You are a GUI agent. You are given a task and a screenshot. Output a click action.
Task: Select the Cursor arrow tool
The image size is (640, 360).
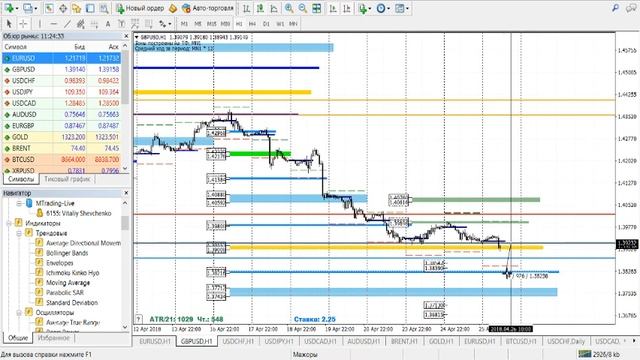(9, 24)
